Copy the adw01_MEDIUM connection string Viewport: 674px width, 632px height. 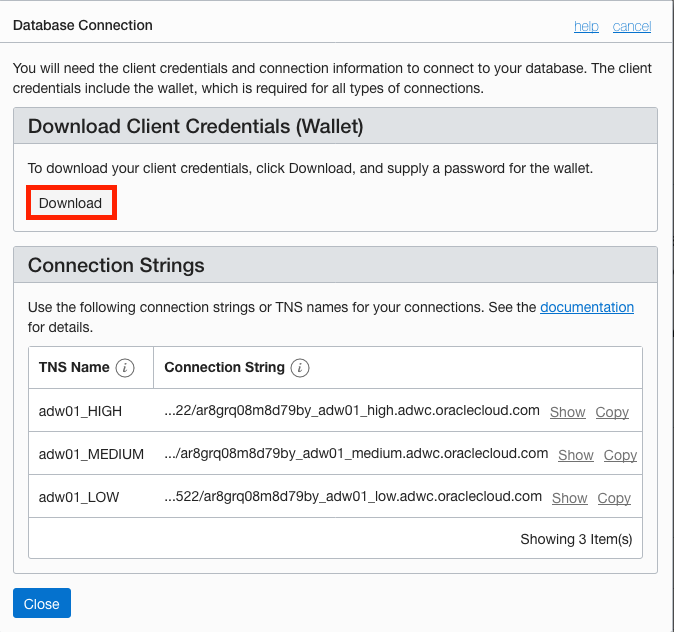[x=620, y=455]
